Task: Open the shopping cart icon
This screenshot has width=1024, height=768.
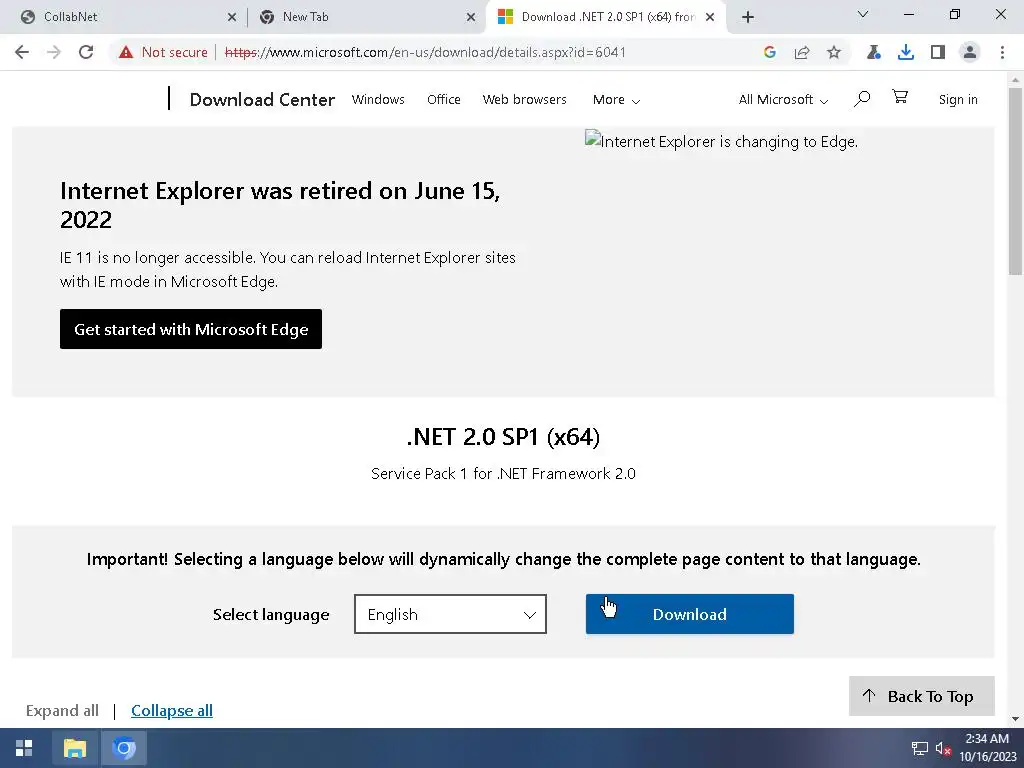Action: (900, 97)
